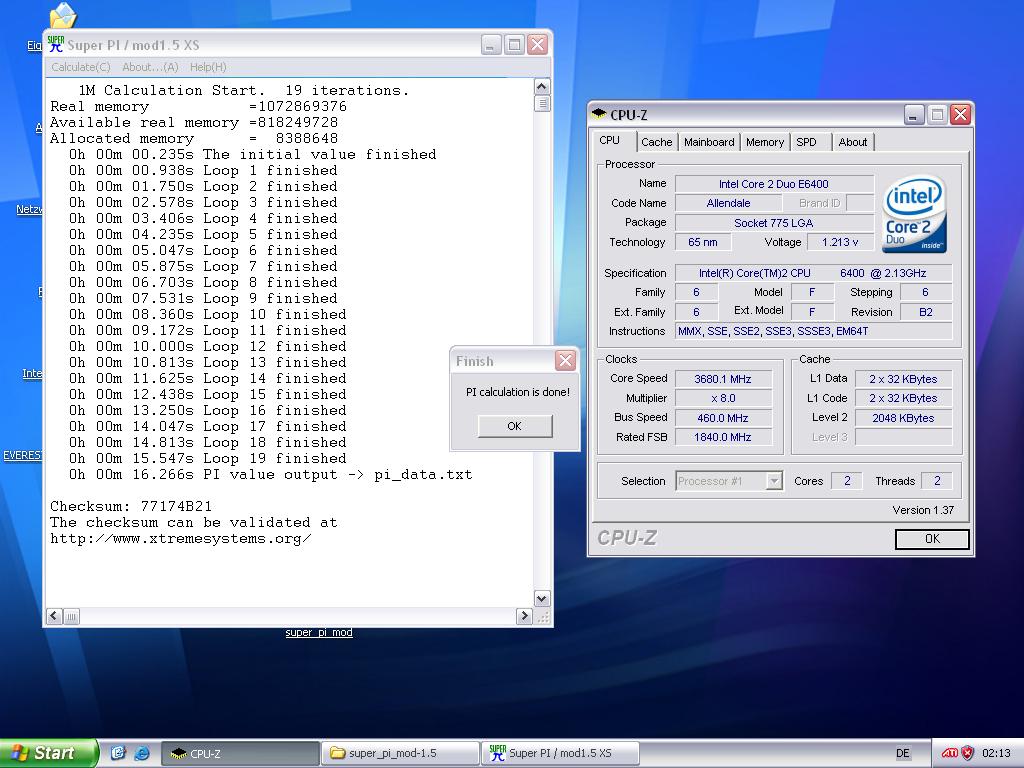Screen dimensions: 1024x768
Task: Click the Code Name field Allendale
Action: pyautogui.click(x=728, y=203)
